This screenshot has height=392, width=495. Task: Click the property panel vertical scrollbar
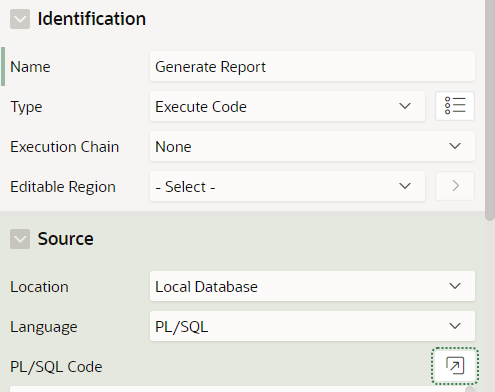[x=490, y=110]
